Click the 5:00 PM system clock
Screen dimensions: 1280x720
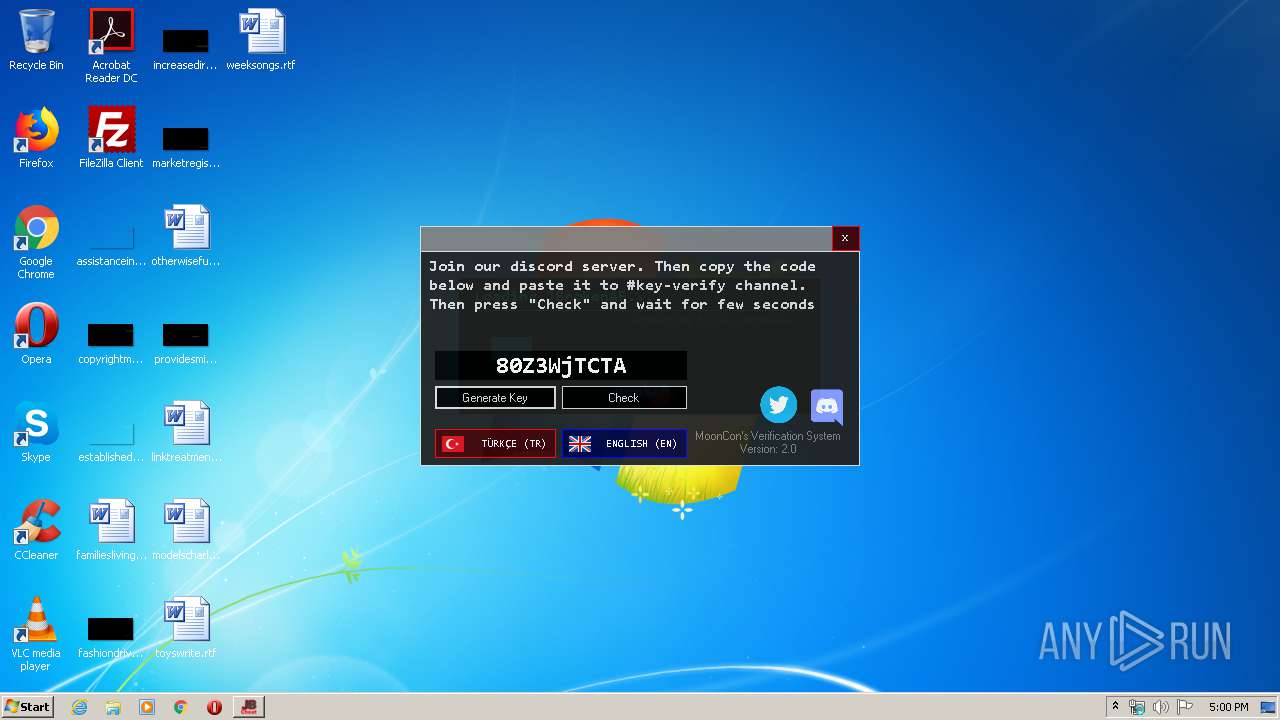pos(1228,707)
